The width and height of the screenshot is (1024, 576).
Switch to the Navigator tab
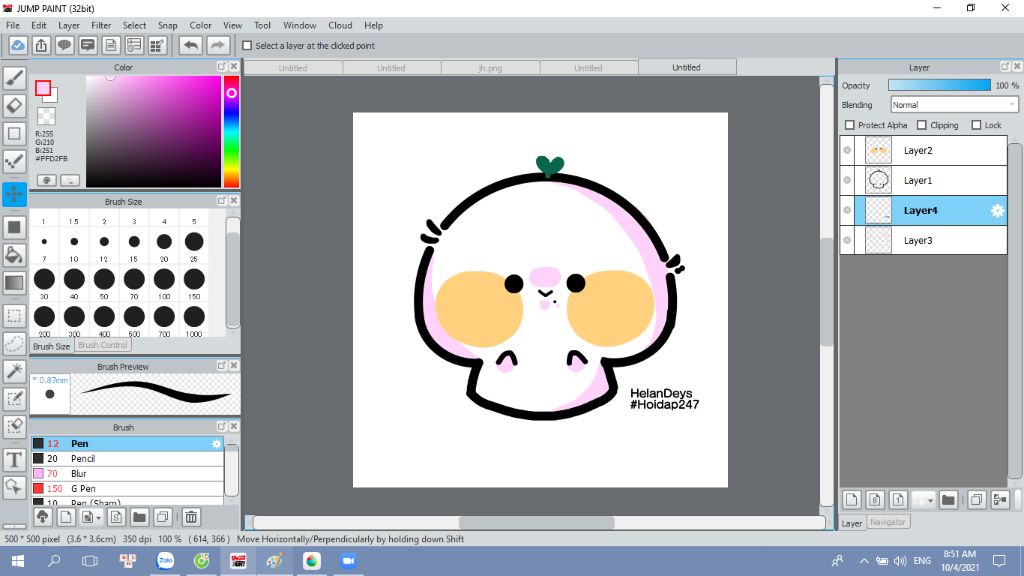pyautogui.click(x=888, y=522)
